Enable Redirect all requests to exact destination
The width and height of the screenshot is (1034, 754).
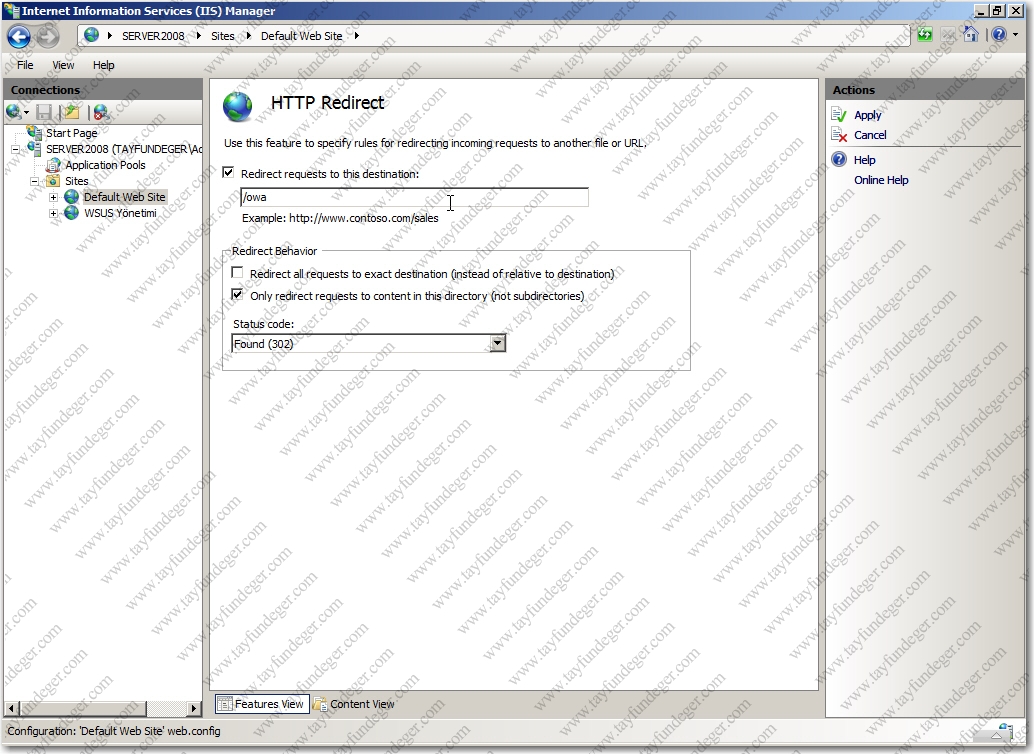237,272
